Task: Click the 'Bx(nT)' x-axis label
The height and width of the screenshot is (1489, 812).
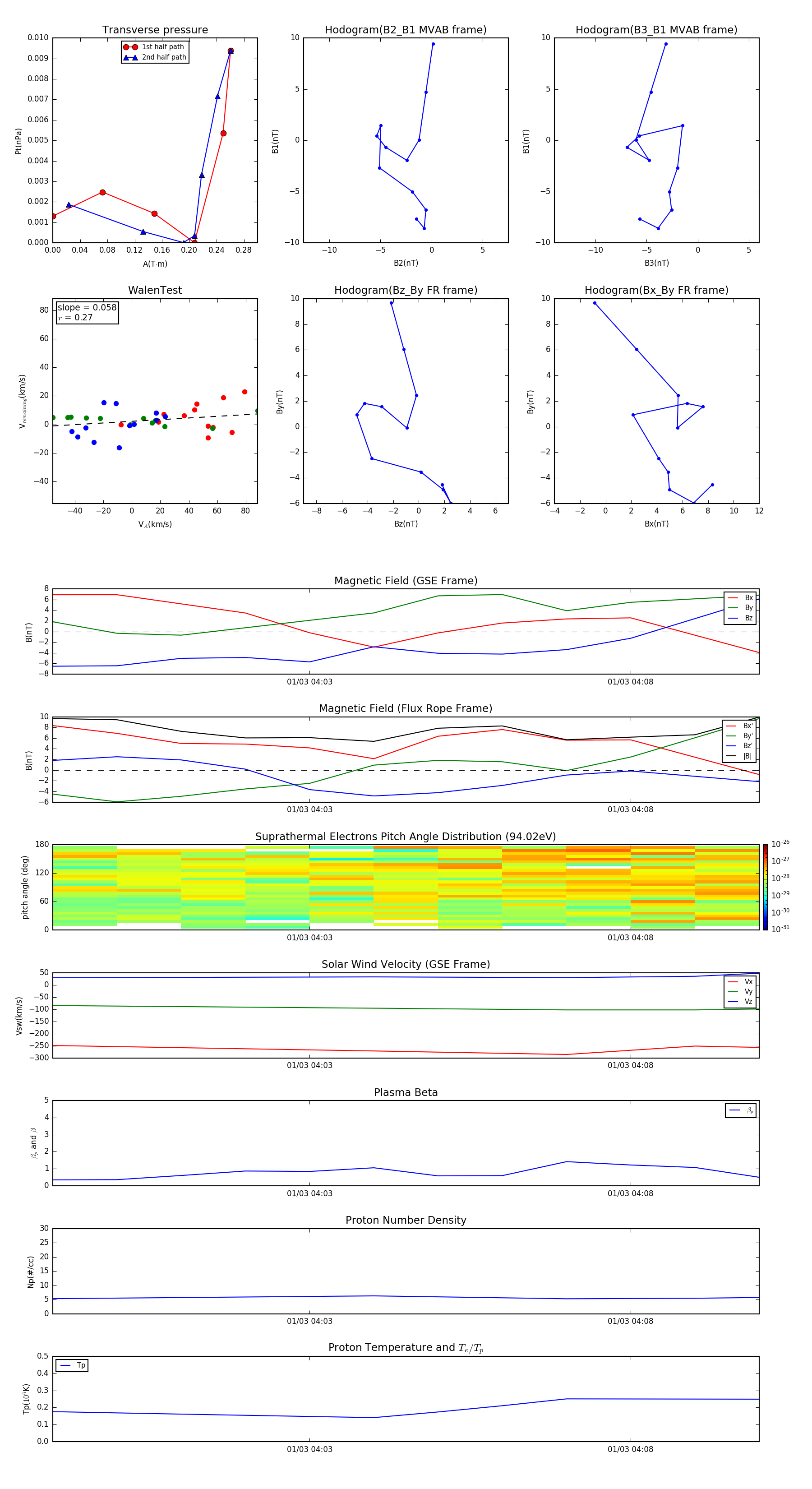Action: [x=656, y=524]
